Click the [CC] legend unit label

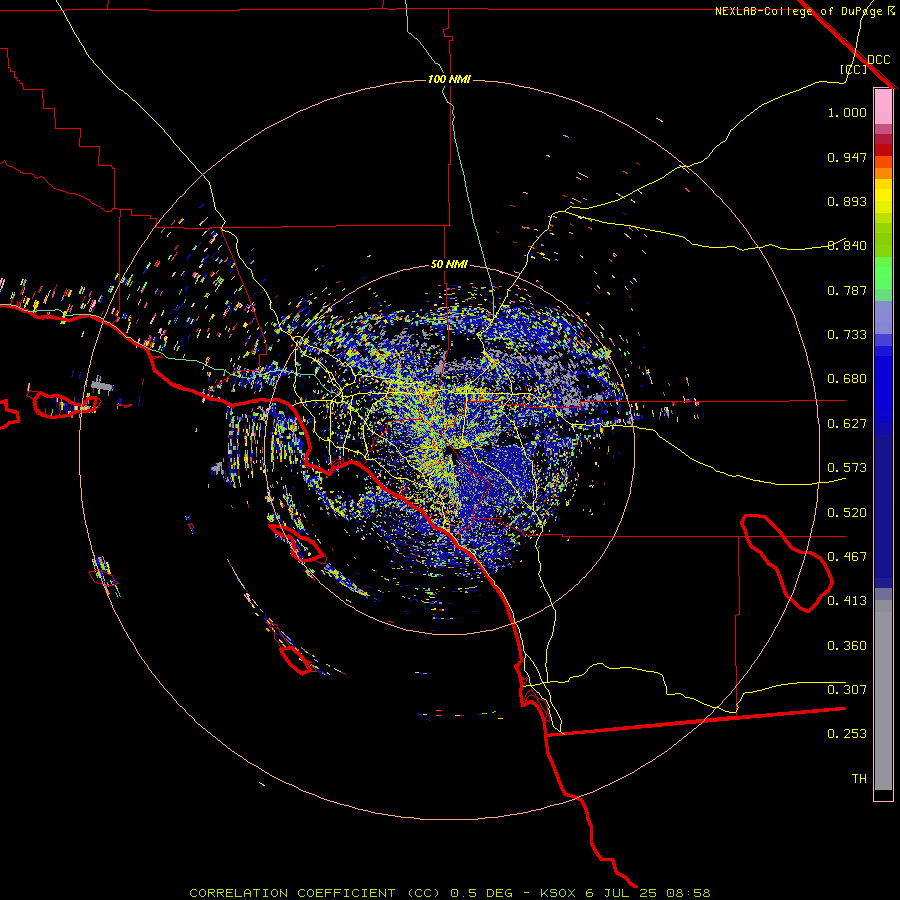853,69
